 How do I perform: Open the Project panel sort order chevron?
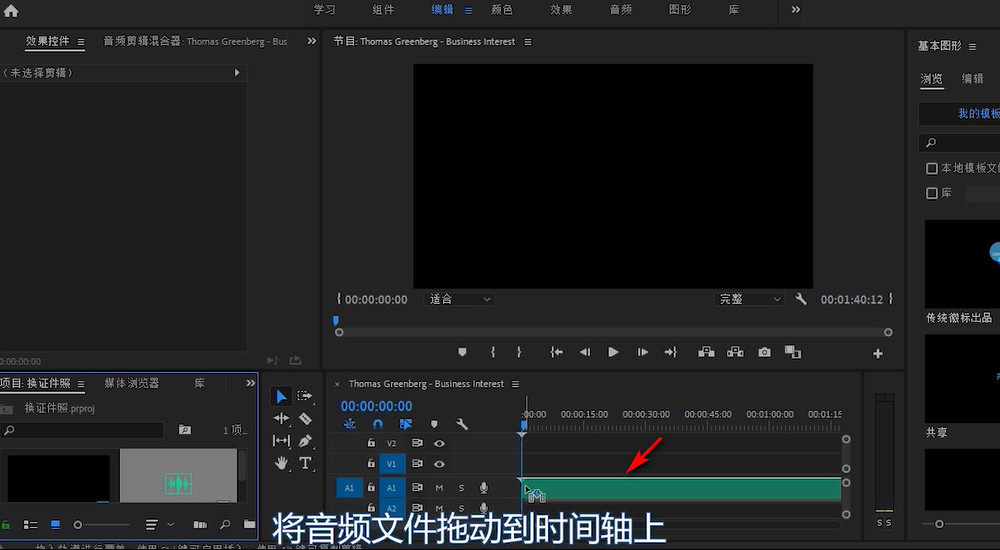click(x=170, y=524)
